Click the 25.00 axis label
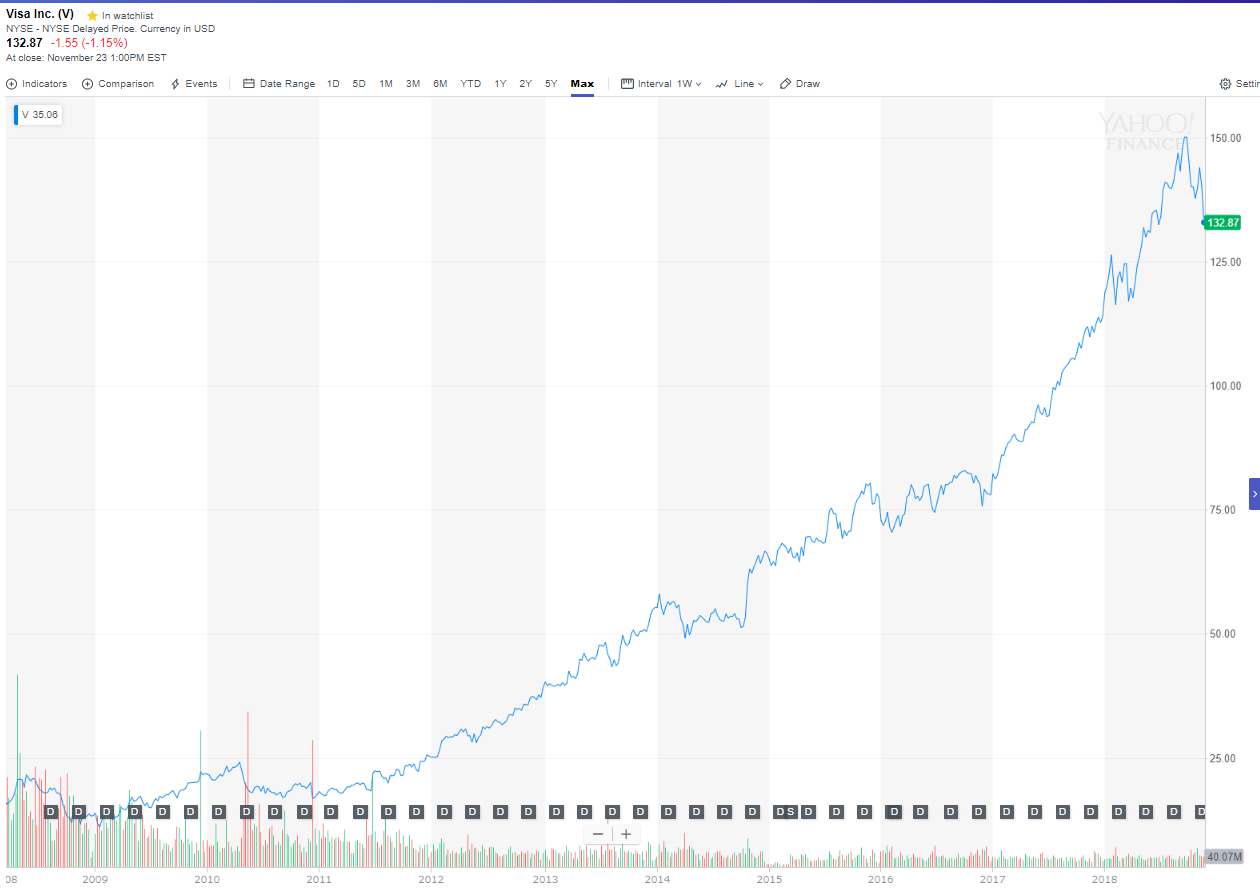The image size is (1260, 893). click(x=1224, y=758)
